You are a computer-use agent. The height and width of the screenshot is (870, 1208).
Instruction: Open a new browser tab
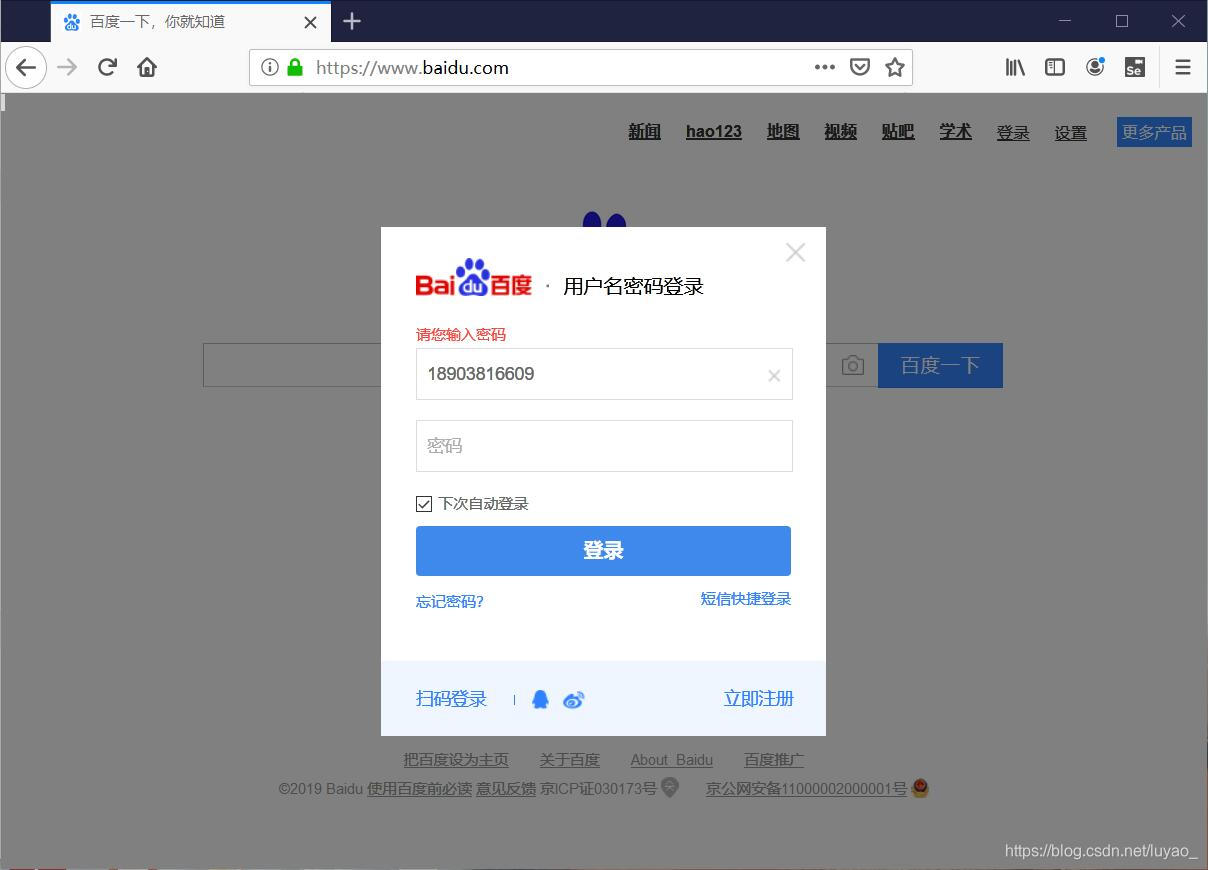coord(351,21)
